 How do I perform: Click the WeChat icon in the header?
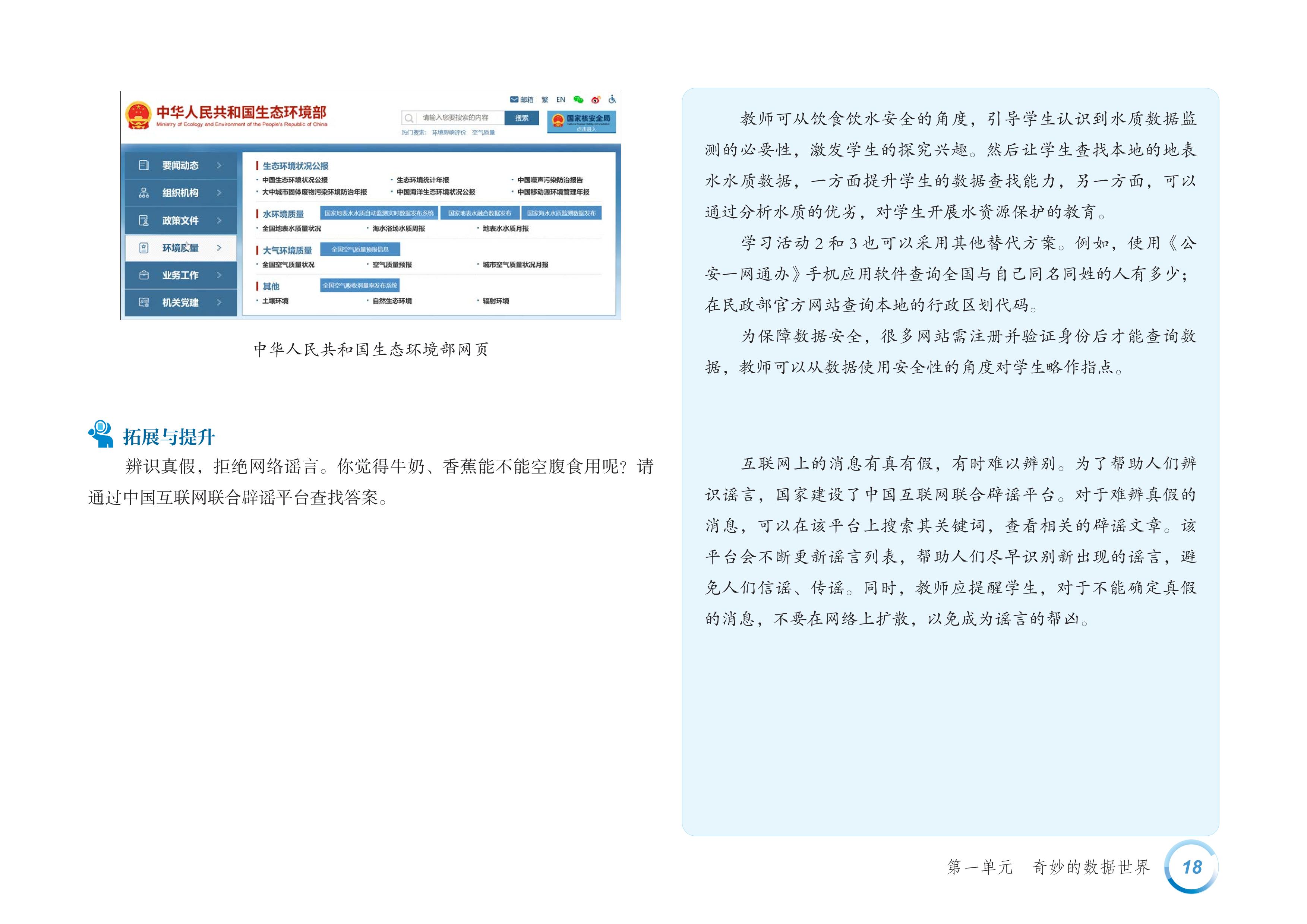click(578, 99)
